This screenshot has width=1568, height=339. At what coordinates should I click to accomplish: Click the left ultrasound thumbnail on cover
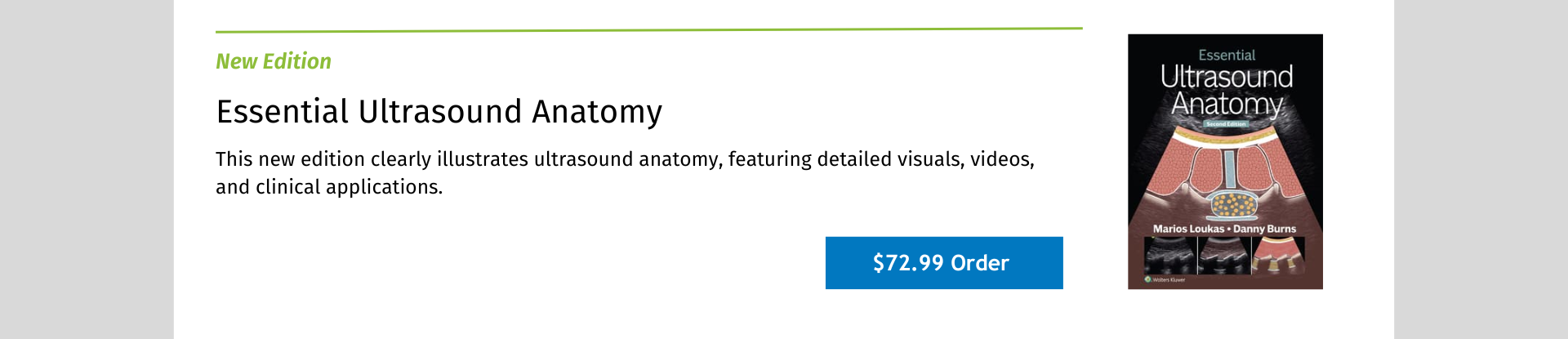click(1169, 256)
